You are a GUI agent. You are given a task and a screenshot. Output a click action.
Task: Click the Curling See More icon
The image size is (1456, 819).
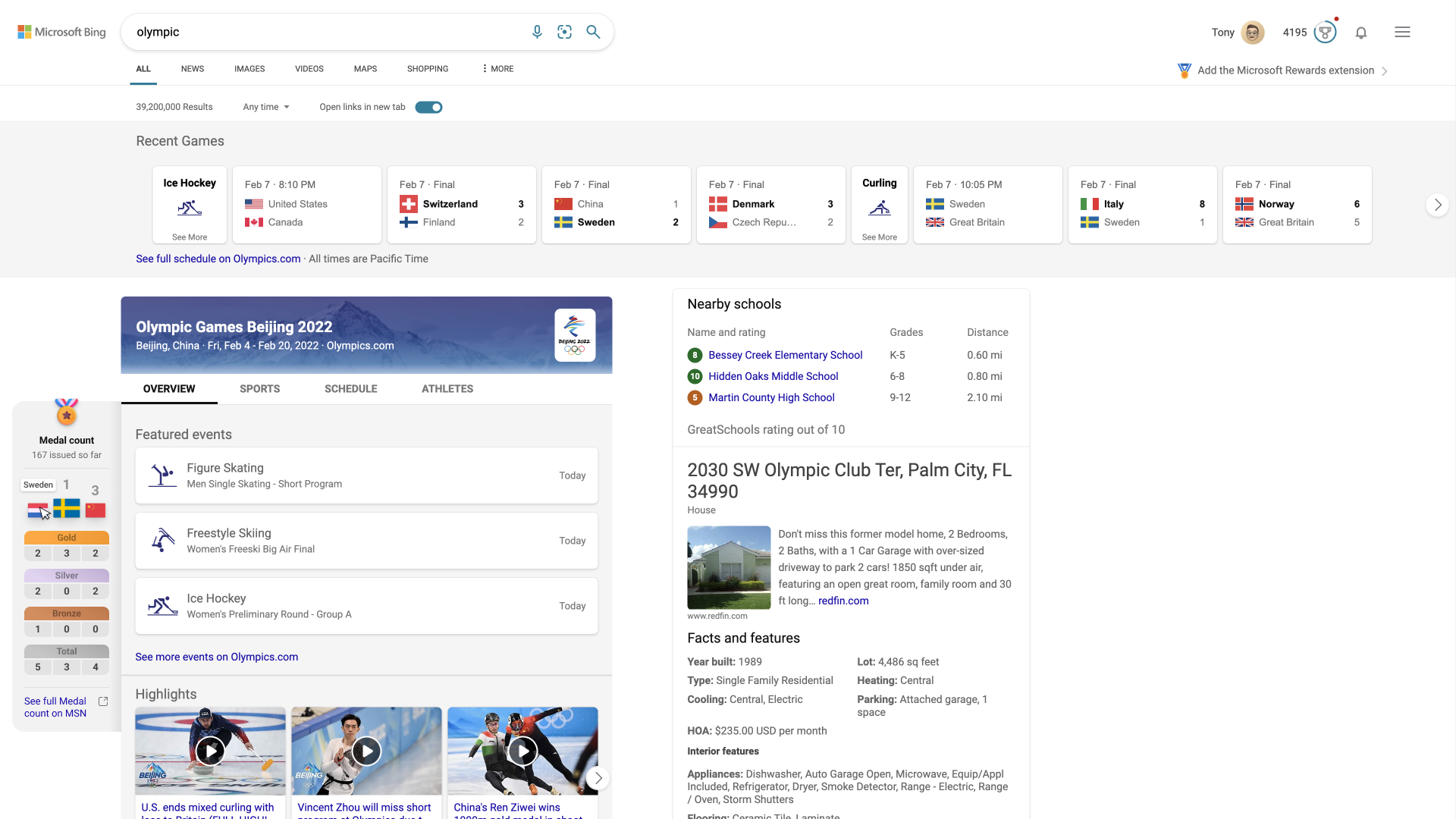pyautogui.click(x=880, y=208)
